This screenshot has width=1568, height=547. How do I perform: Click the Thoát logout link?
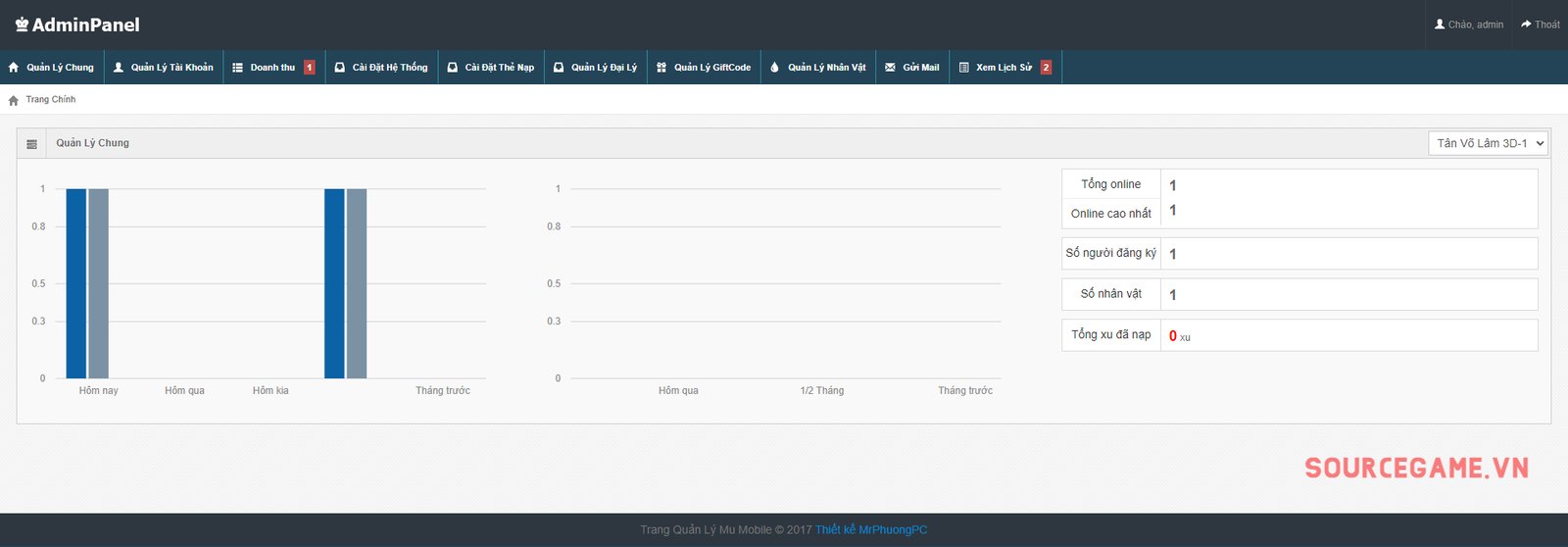(1541, 25)
